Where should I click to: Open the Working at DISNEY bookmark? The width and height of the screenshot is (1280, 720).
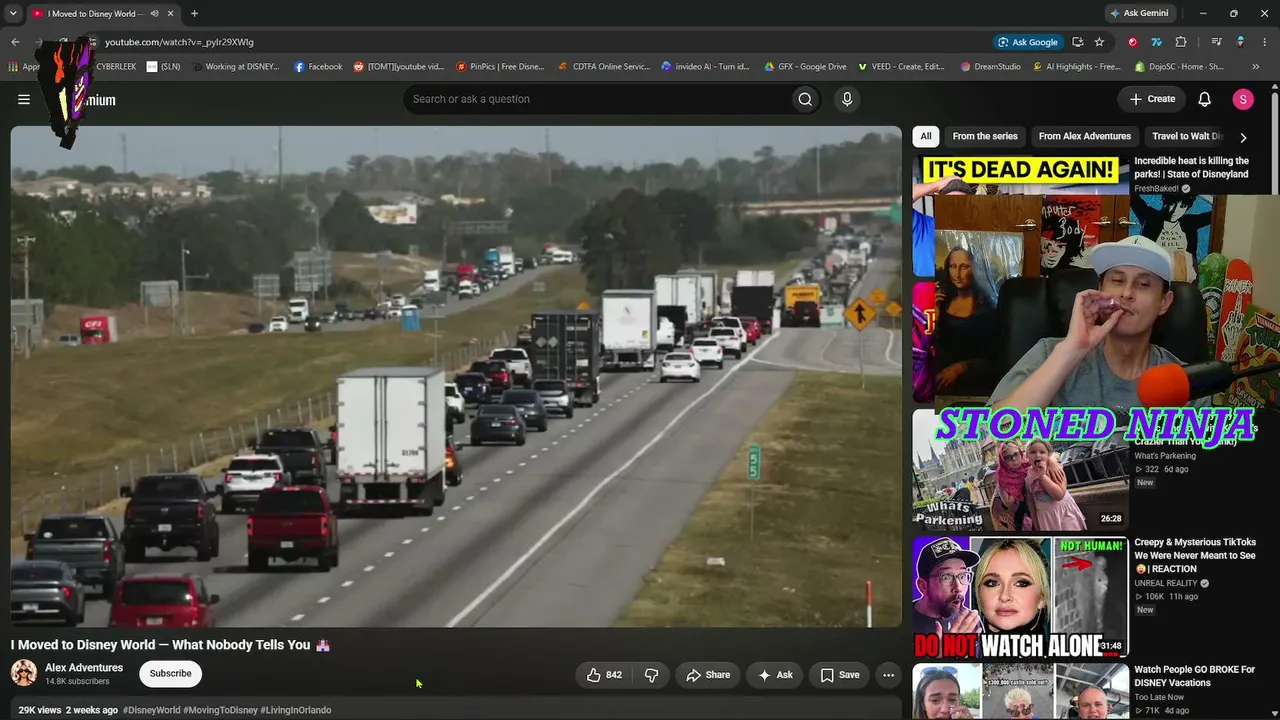235,67
